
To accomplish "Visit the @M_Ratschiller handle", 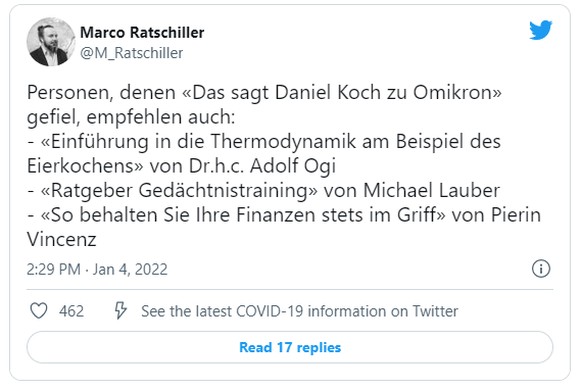I will 131,53.
